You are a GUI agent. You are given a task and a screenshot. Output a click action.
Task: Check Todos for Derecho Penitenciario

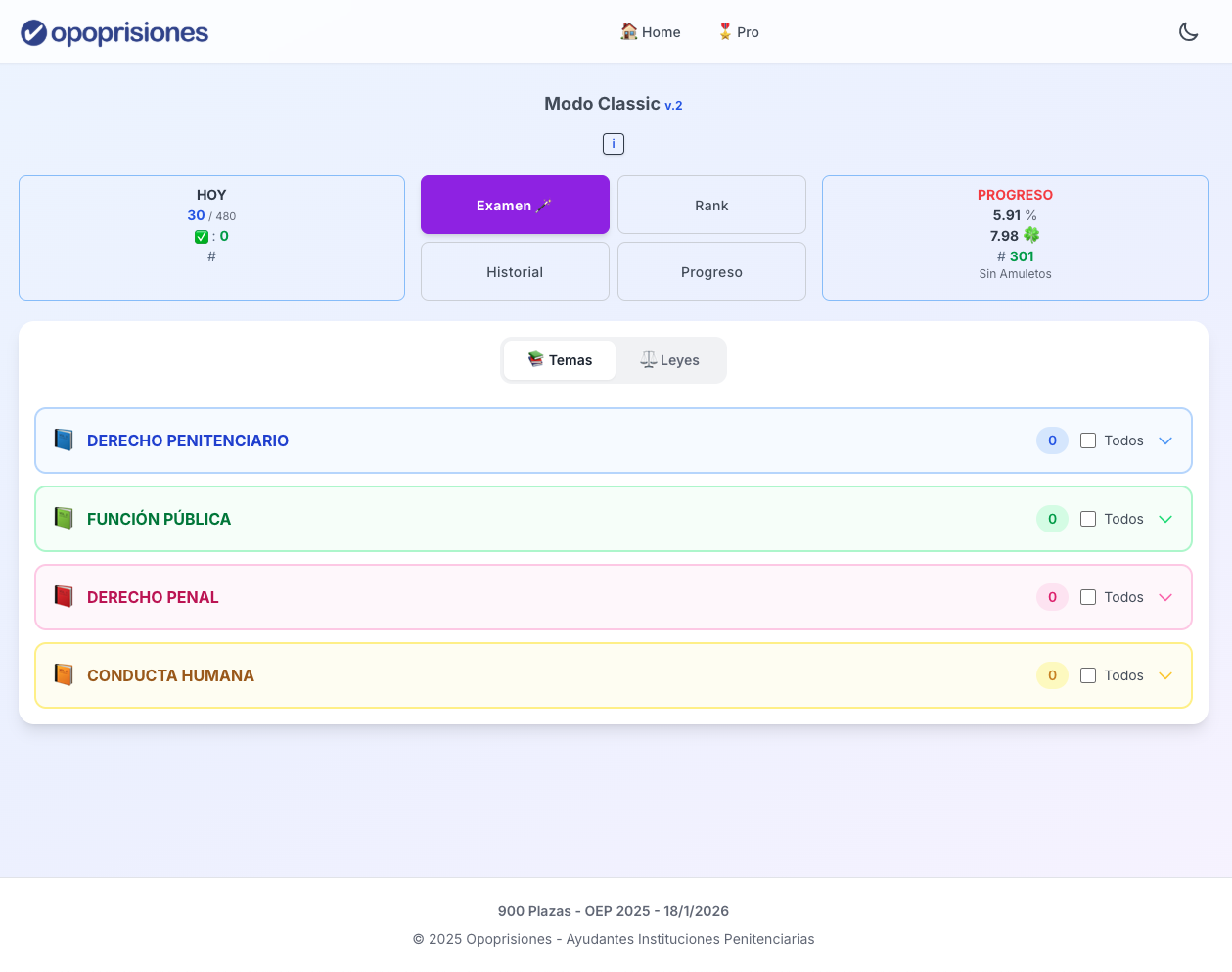coord(1088,440)
